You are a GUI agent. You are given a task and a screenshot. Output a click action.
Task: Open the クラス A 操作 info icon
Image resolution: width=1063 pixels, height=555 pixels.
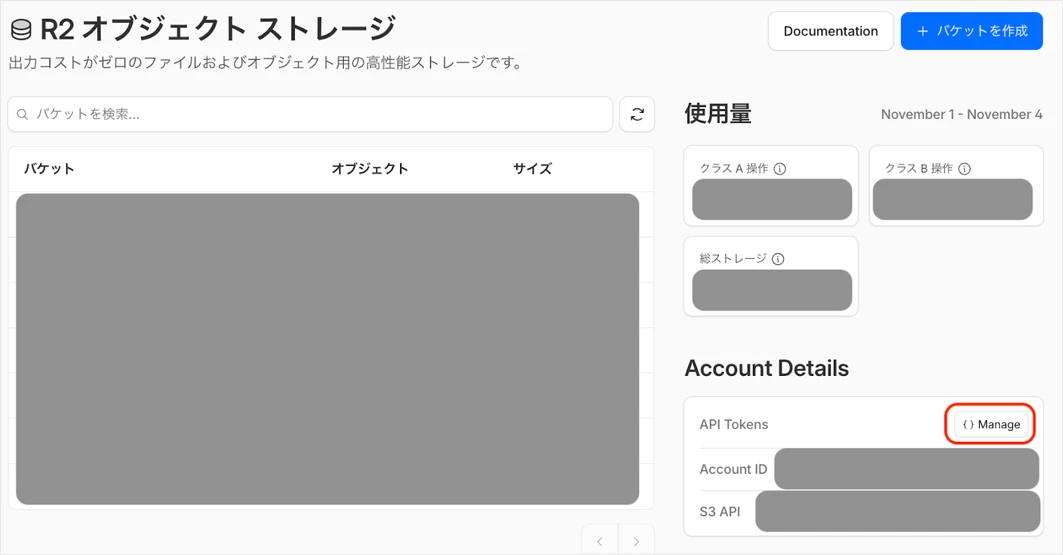780,169
